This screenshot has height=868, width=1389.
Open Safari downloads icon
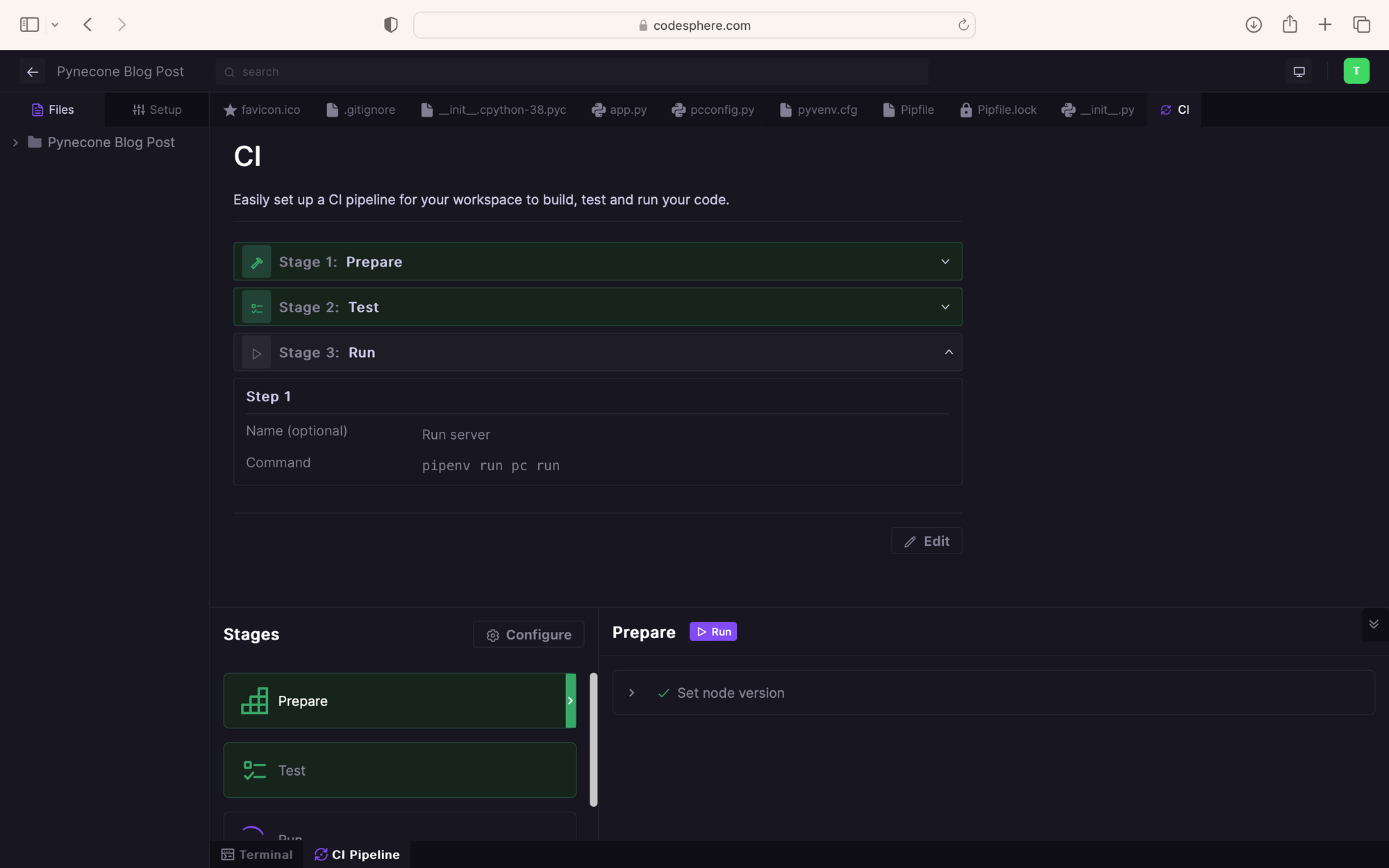[x=1253, y=25]
